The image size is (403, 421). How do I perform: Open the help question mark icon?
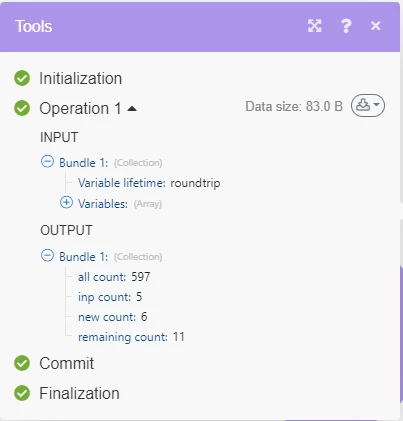click(x=346, y=26)
